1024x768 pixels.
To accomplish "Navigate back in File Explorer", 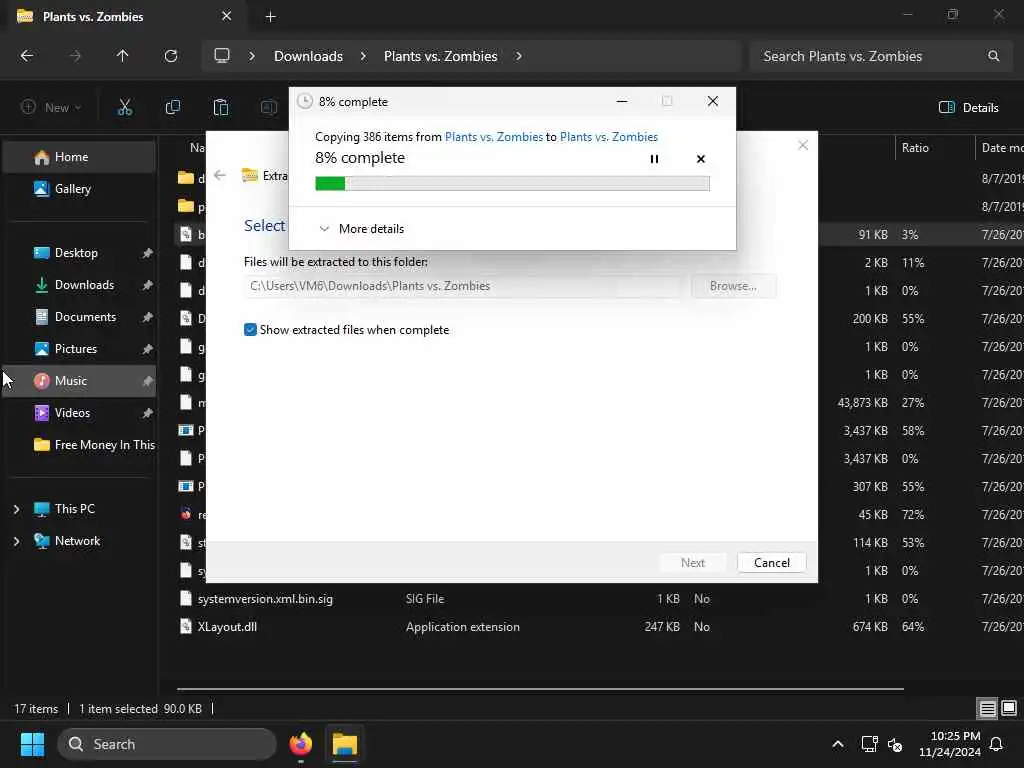I will (x=27, y=56).
